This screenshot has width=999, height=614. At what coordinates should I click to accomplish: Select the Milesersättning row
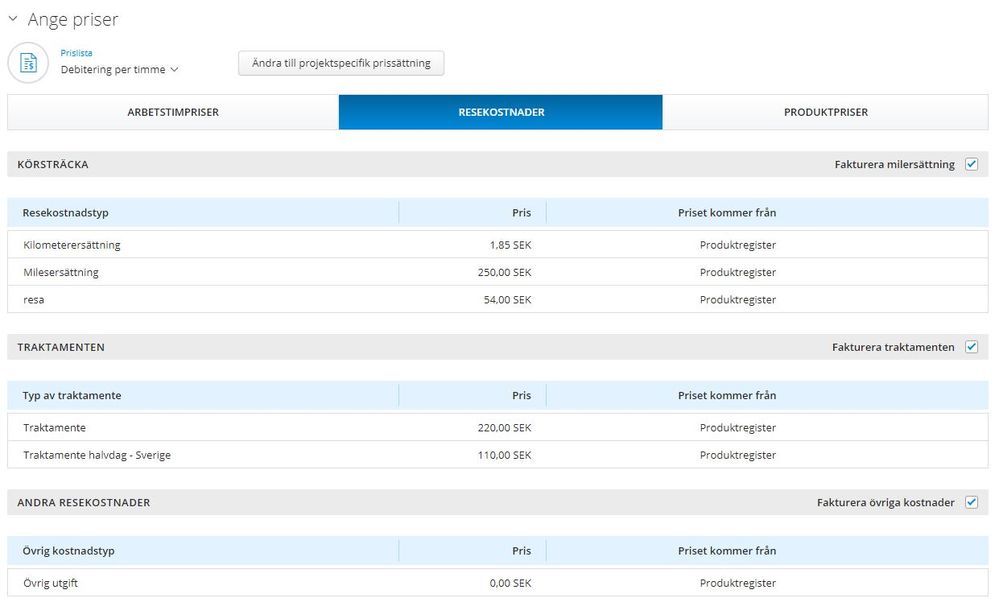(498, 272)
